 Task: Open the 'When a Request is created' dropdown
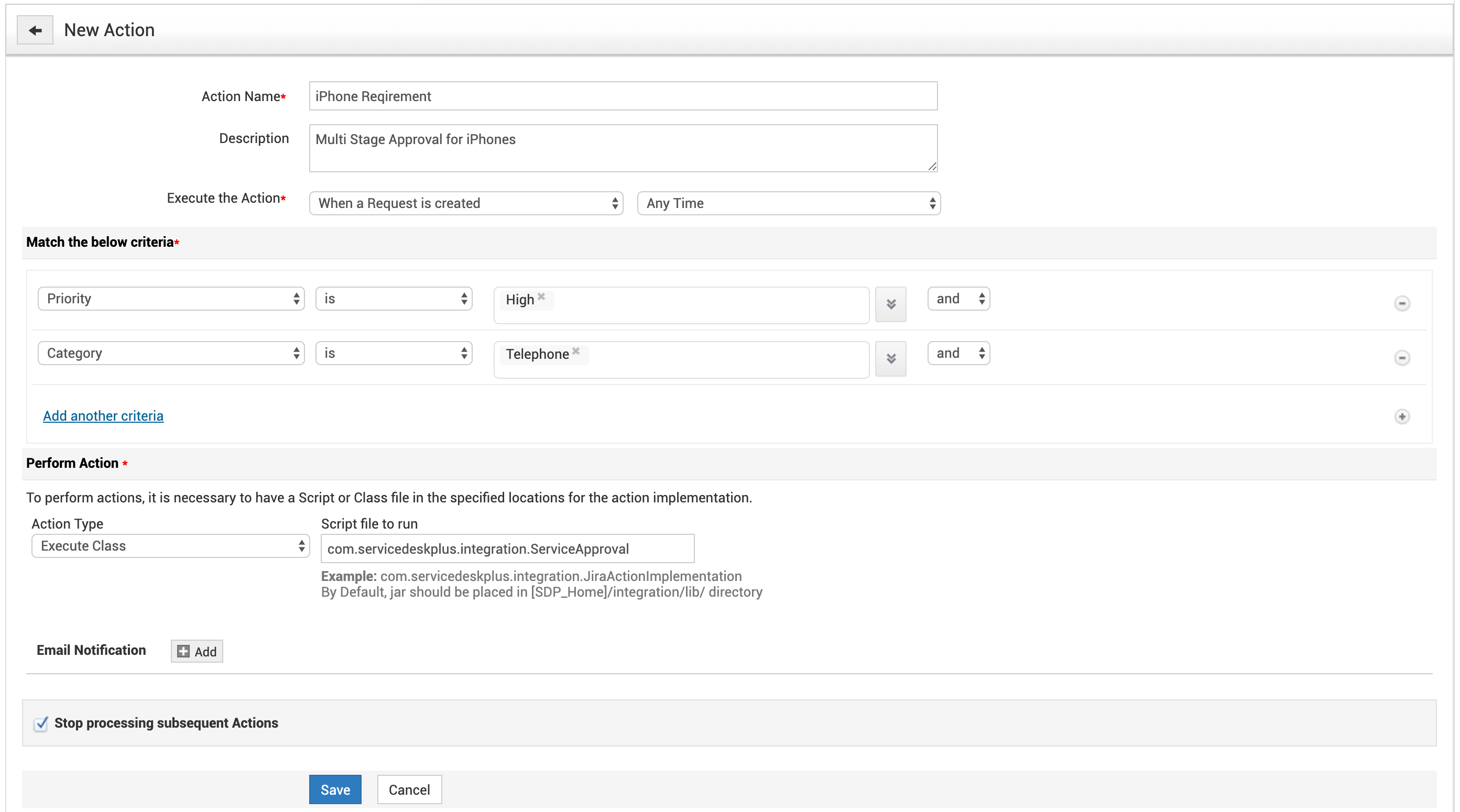pyautogui.click(x=466, y=203)
